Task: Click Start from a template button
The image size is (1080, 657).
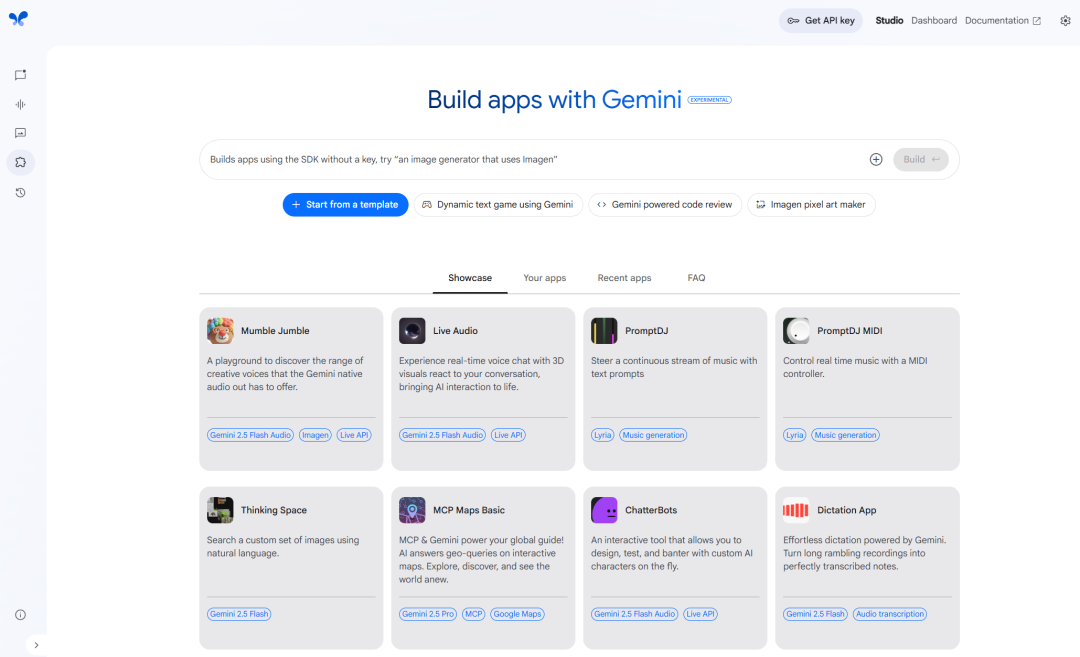Action: [345, 205]
